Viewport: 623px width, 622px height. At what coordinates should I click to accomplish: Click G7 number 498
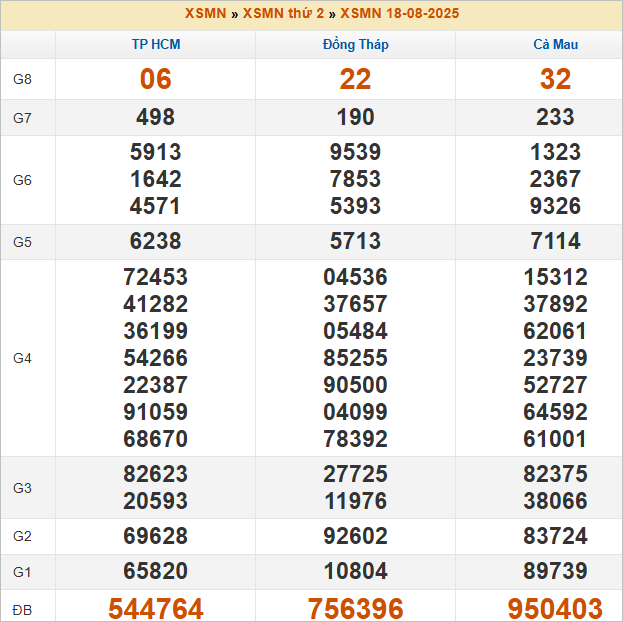tap(156, 117)
